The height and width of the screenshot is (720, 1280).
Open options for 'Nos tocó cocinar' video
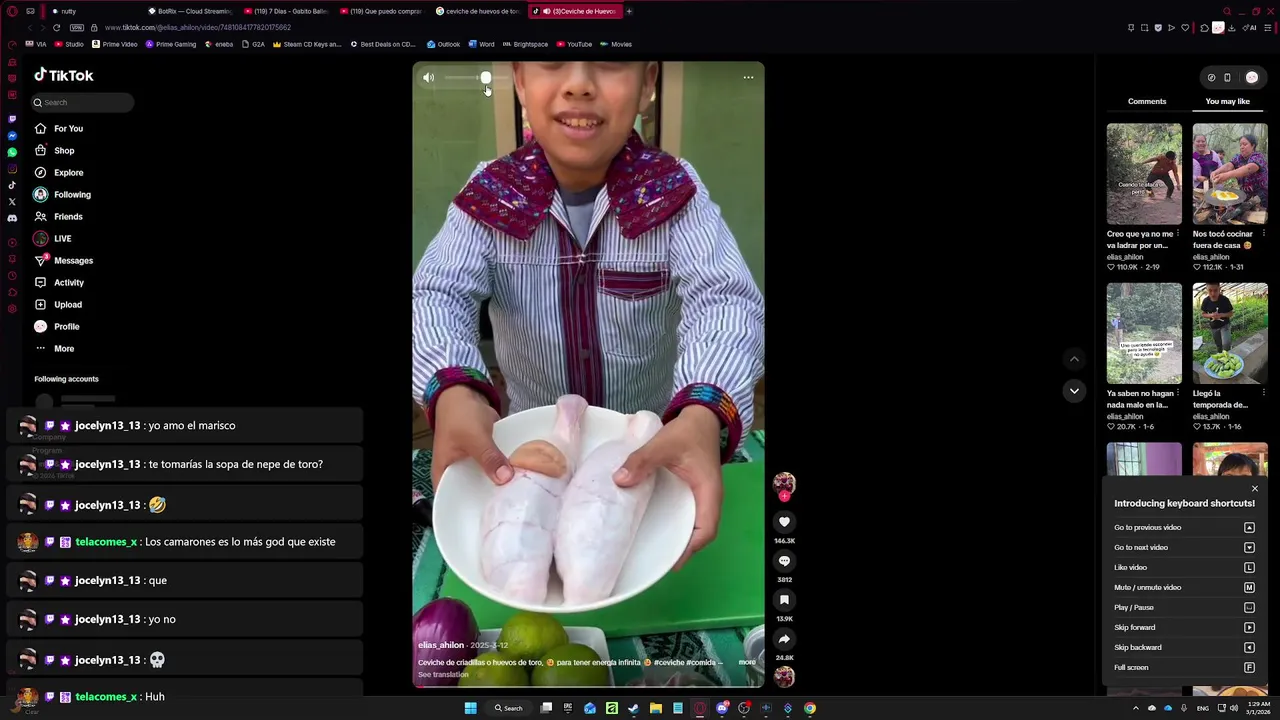(x=1264, y=234)
